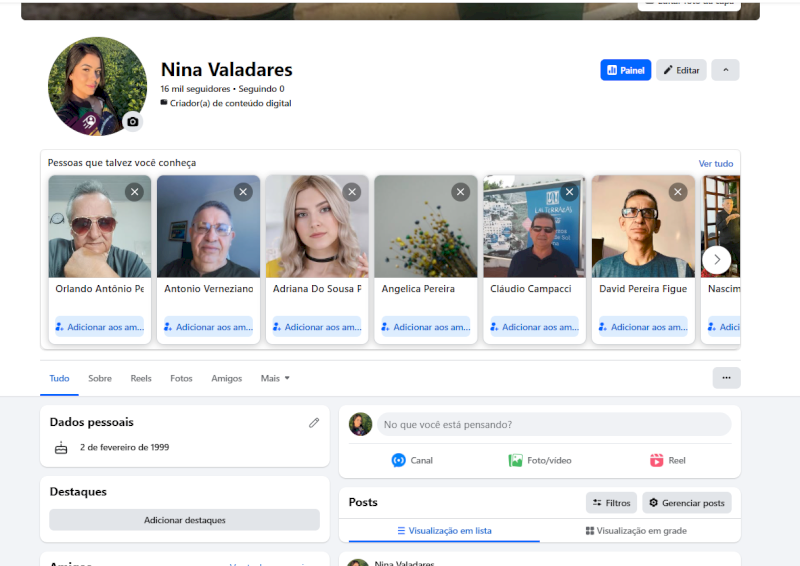Image resolution: width=800 pixels, height=566 pixels.
Task: Add Angelica Pereira as friend
Action: tap(426, 327)
